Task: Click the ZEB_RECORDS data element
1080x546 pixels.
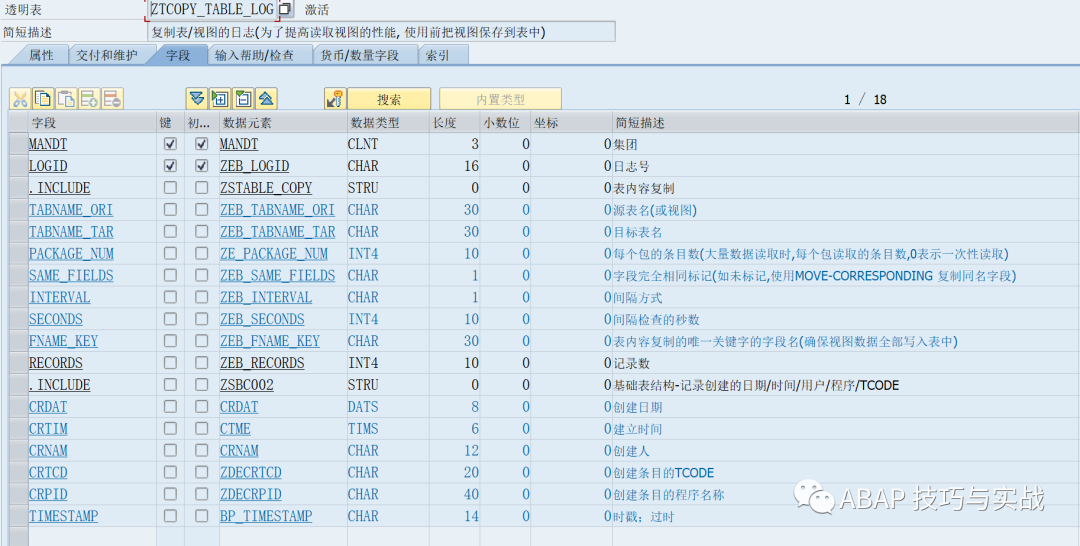Action: (262, 363)
